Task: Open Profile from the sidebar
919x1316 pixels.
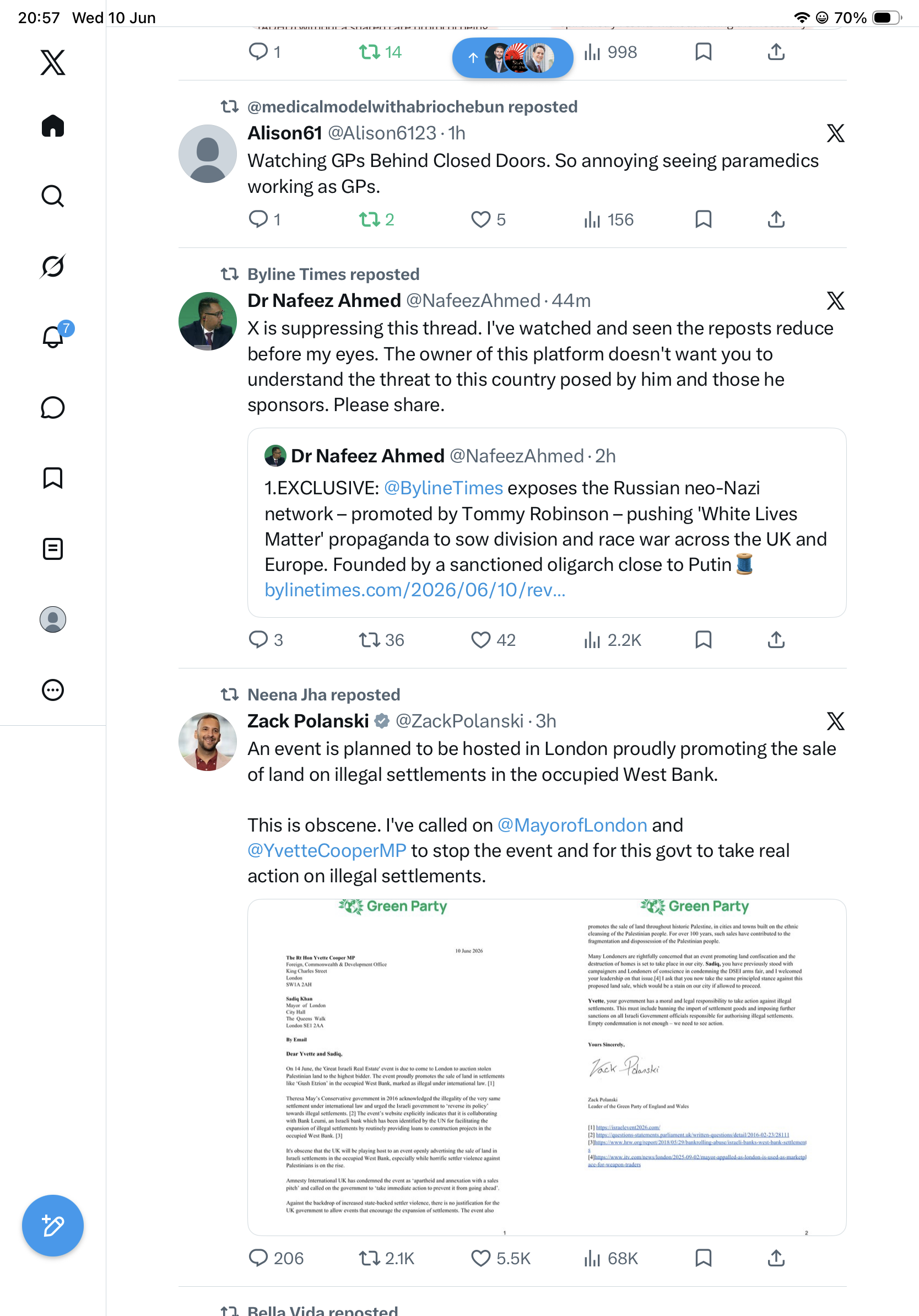Action: [x=53, y=619]
